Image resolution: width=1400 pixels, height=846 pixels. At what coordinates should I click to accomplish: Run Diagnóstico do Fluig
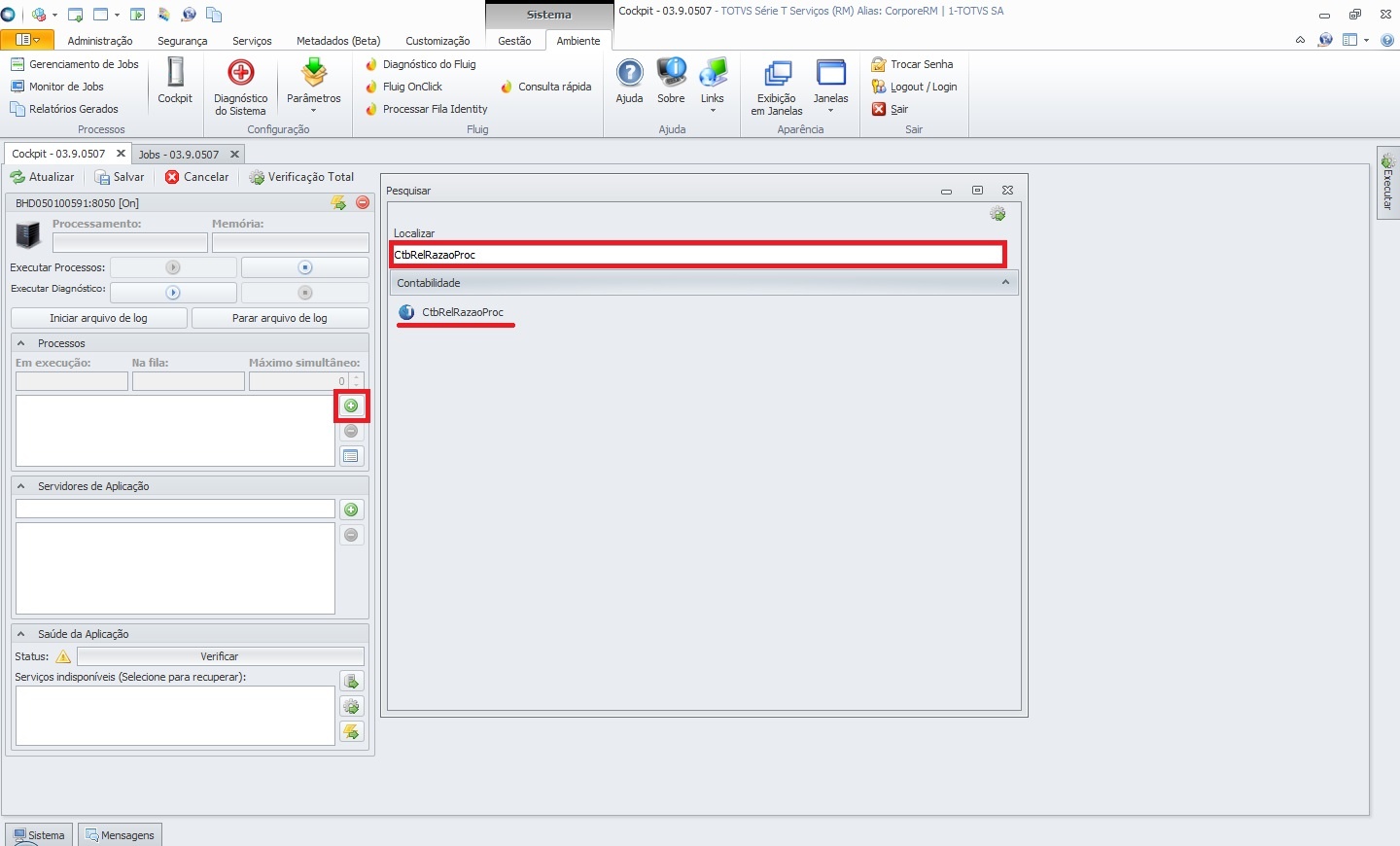pos(421,64)
